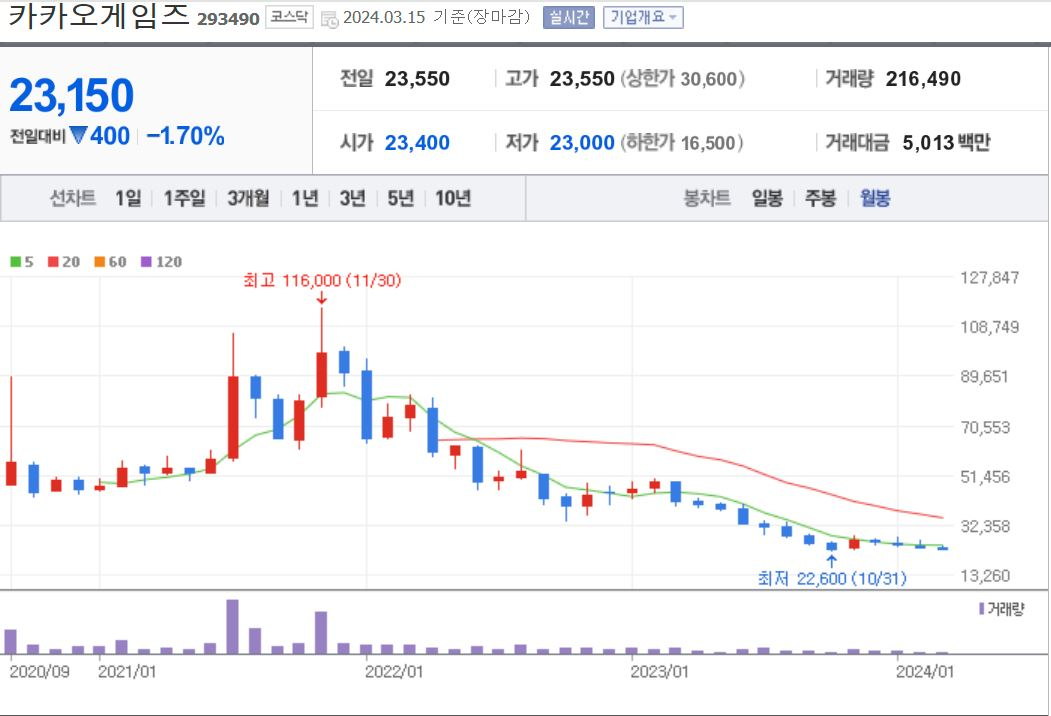This screenshot has height=716, width=1051.
Task: Click the 고가 value 23,550
Action: (582, 79)
